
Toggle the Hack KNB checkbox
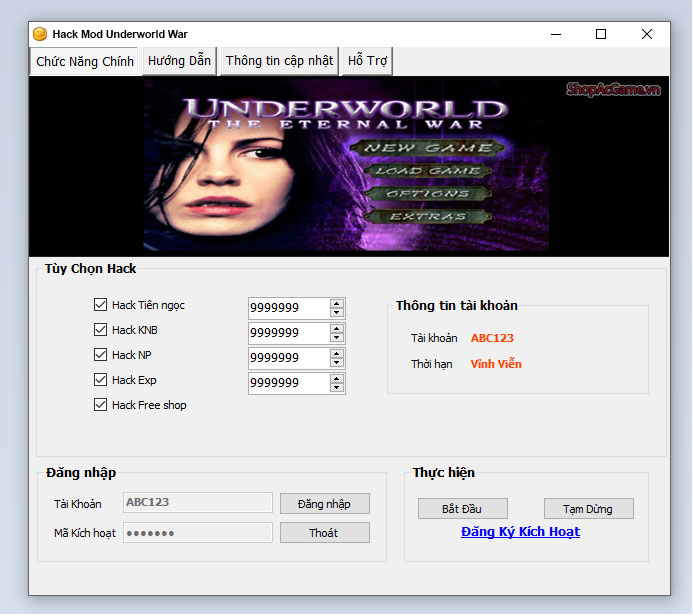coord(100,330)
